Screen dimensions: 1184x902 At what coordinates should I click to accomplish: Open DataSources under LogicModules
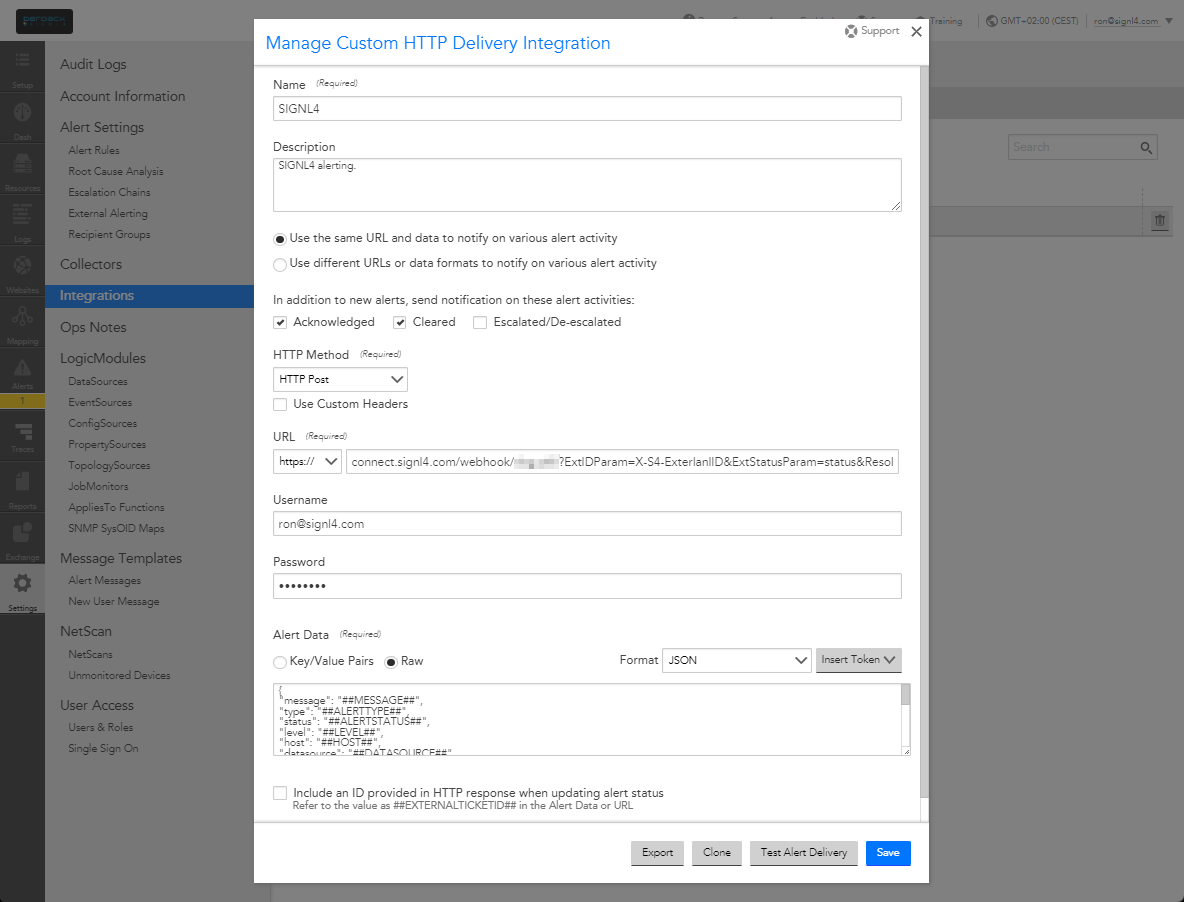click(x=97, y=381)
